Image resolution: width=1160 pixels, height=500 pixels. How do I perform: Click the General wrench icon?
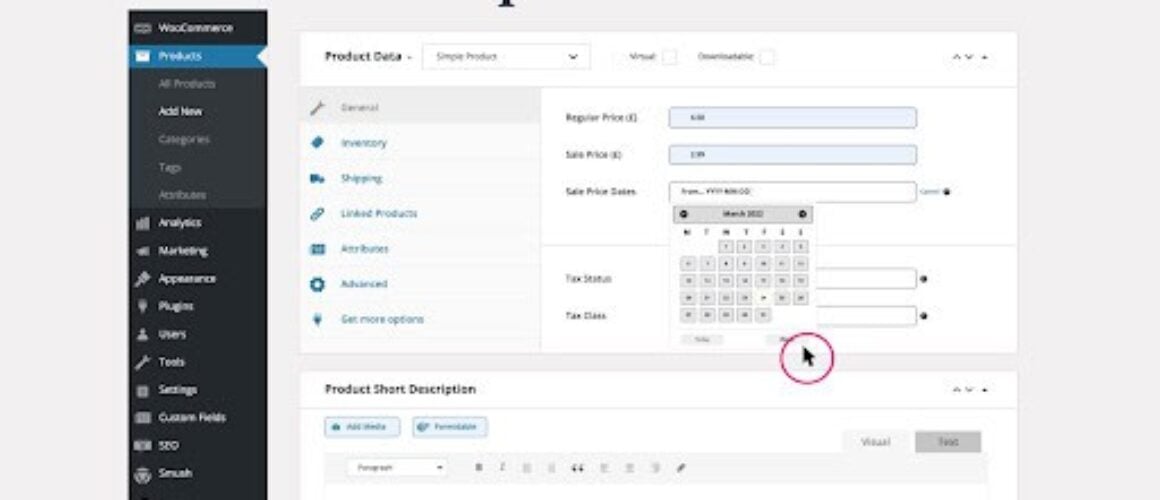[x=317, y=108]
